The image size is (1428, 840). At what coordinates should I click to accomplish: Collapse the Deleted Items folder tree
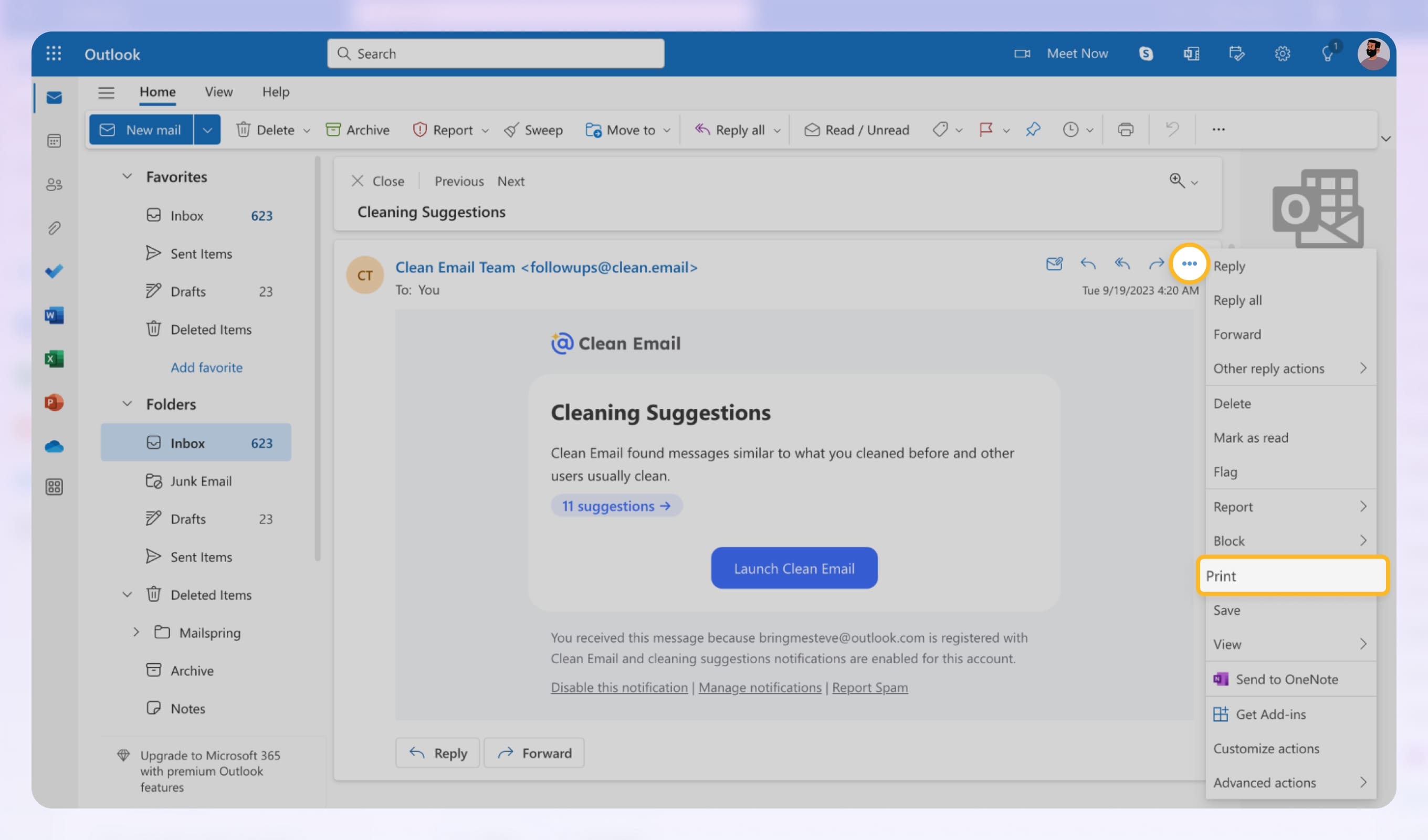127,594
